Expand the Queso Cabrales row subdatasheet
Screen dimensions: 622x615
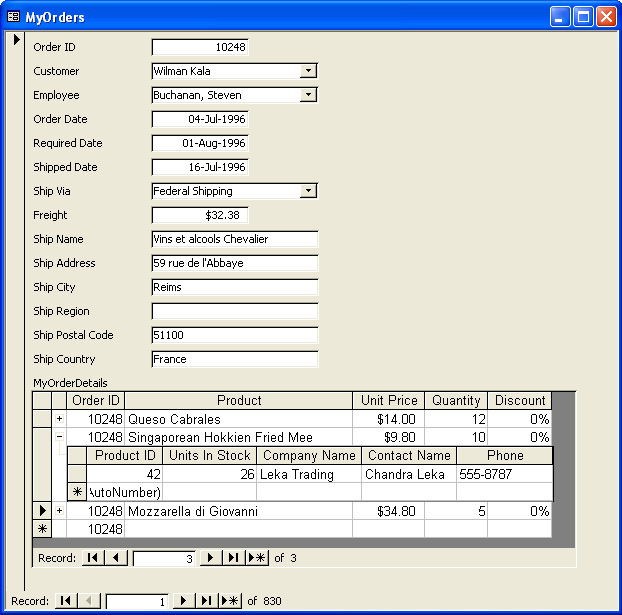tap(59, 419)
